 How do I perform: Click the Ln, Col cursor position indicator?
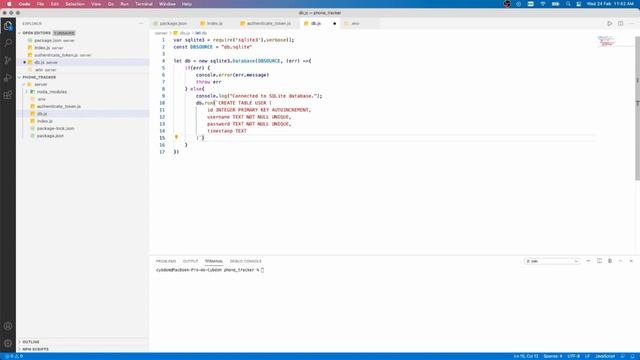coord(526,356)
